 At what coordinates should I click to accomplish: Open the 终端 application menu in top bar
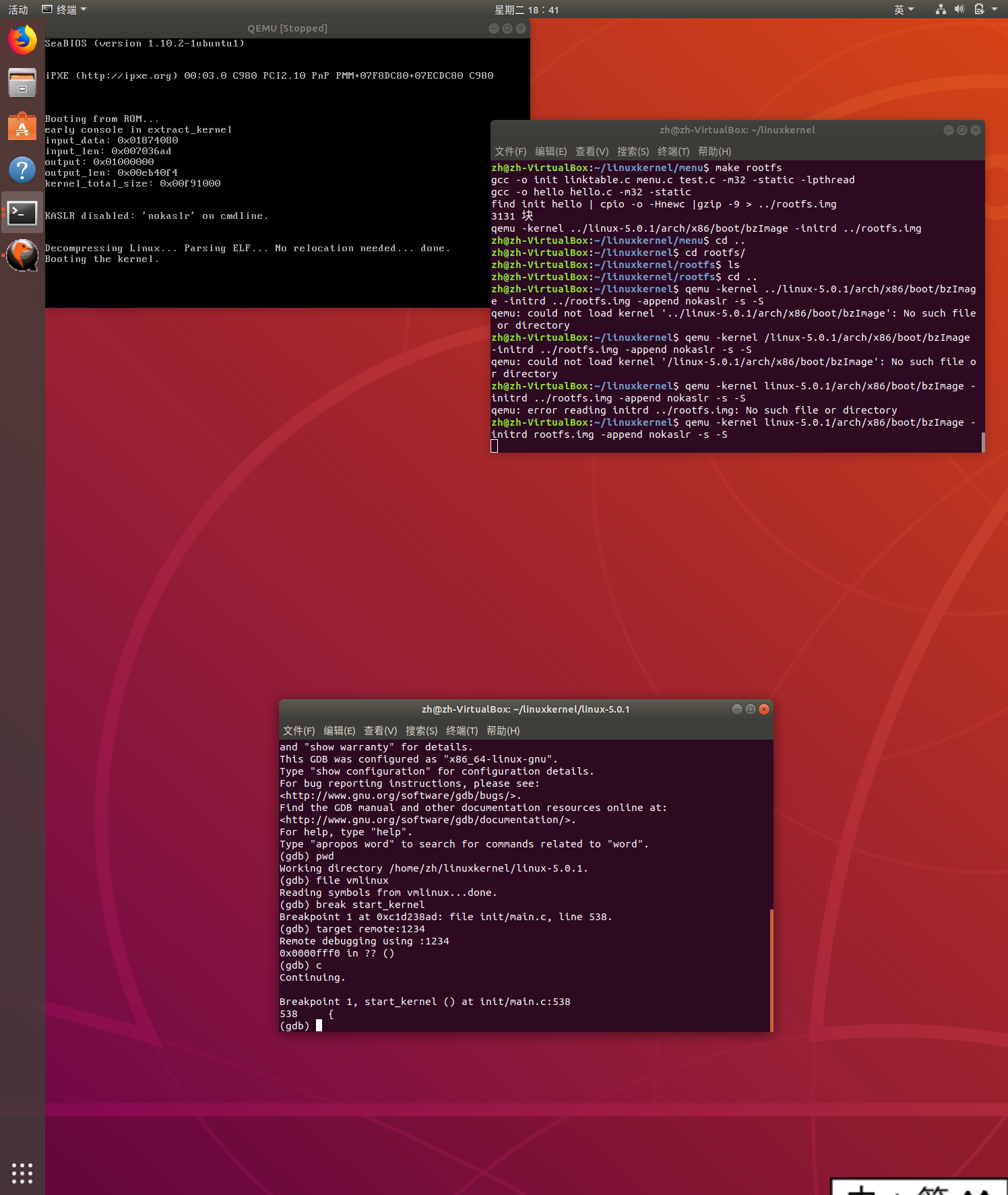[65, 9]
